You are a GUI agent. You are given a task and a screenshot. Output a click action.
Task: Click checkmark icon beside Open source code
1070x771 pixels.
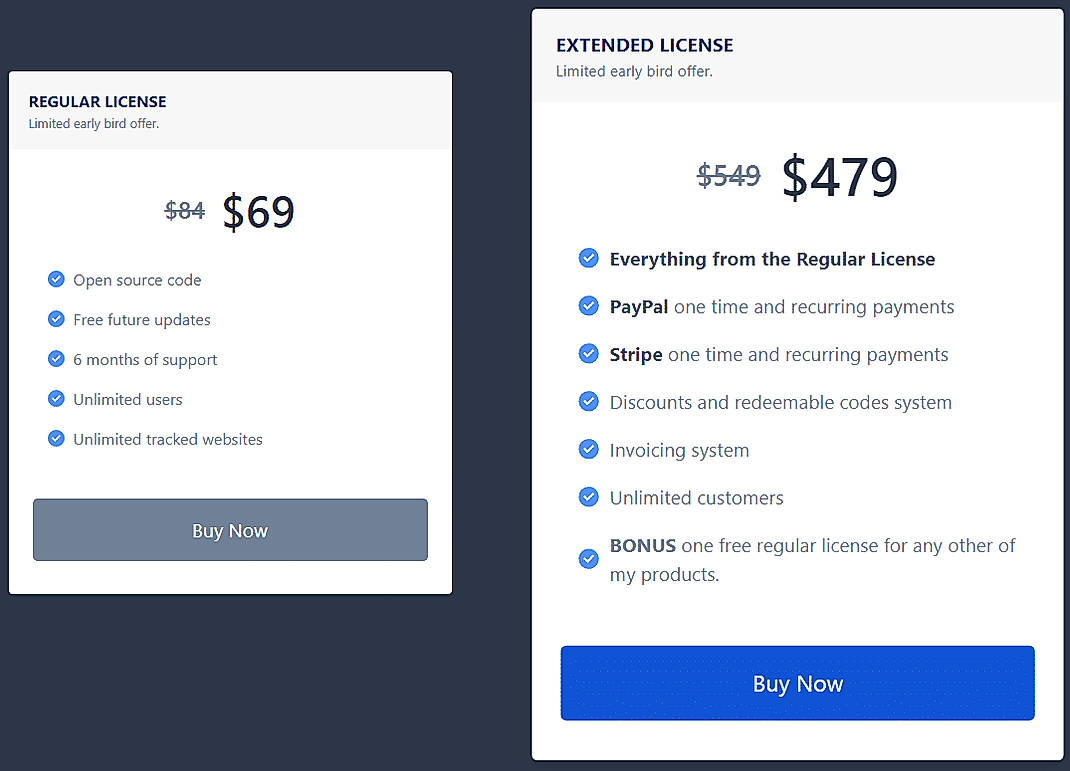(x=56, y=279)
